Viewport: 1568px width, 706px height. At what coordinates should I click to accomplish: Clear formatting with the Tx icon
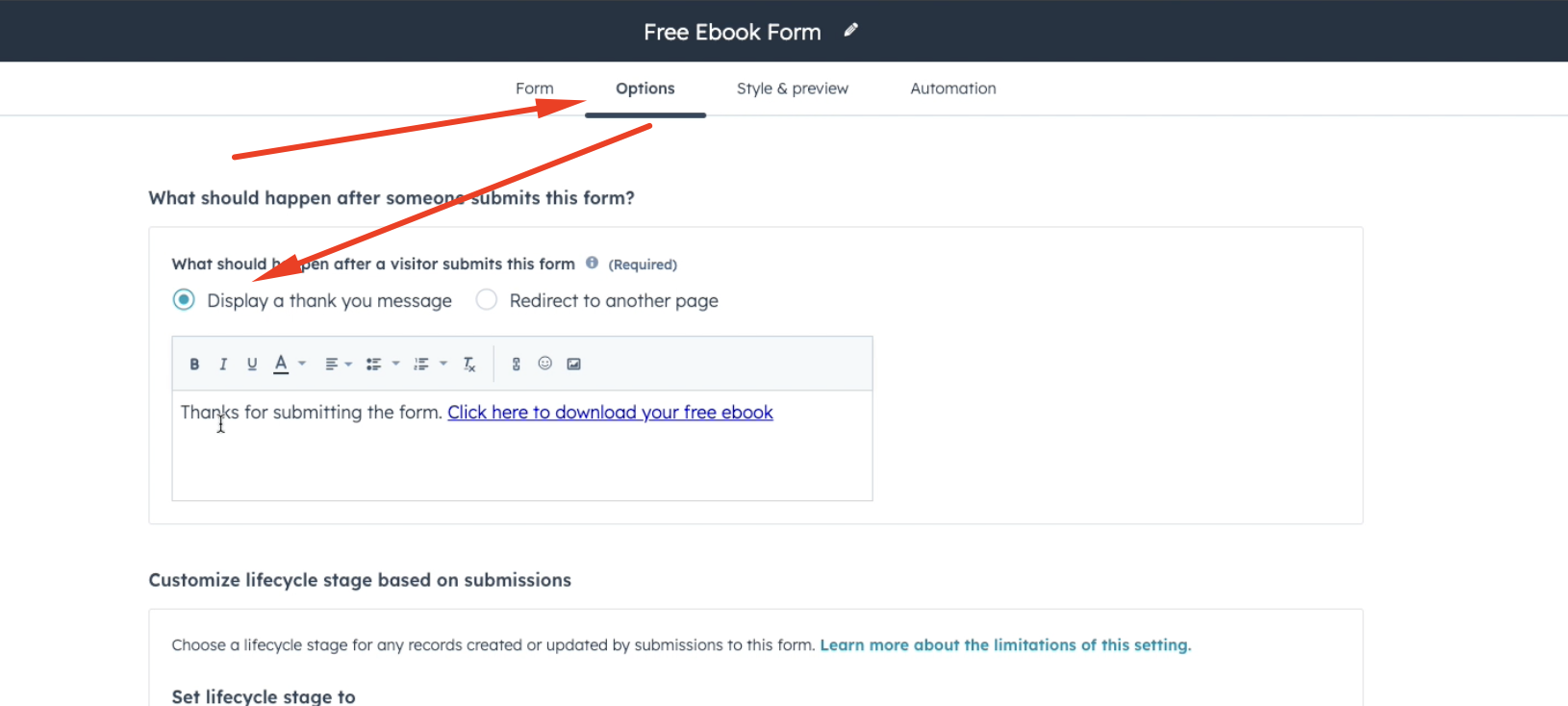(469, 364)
